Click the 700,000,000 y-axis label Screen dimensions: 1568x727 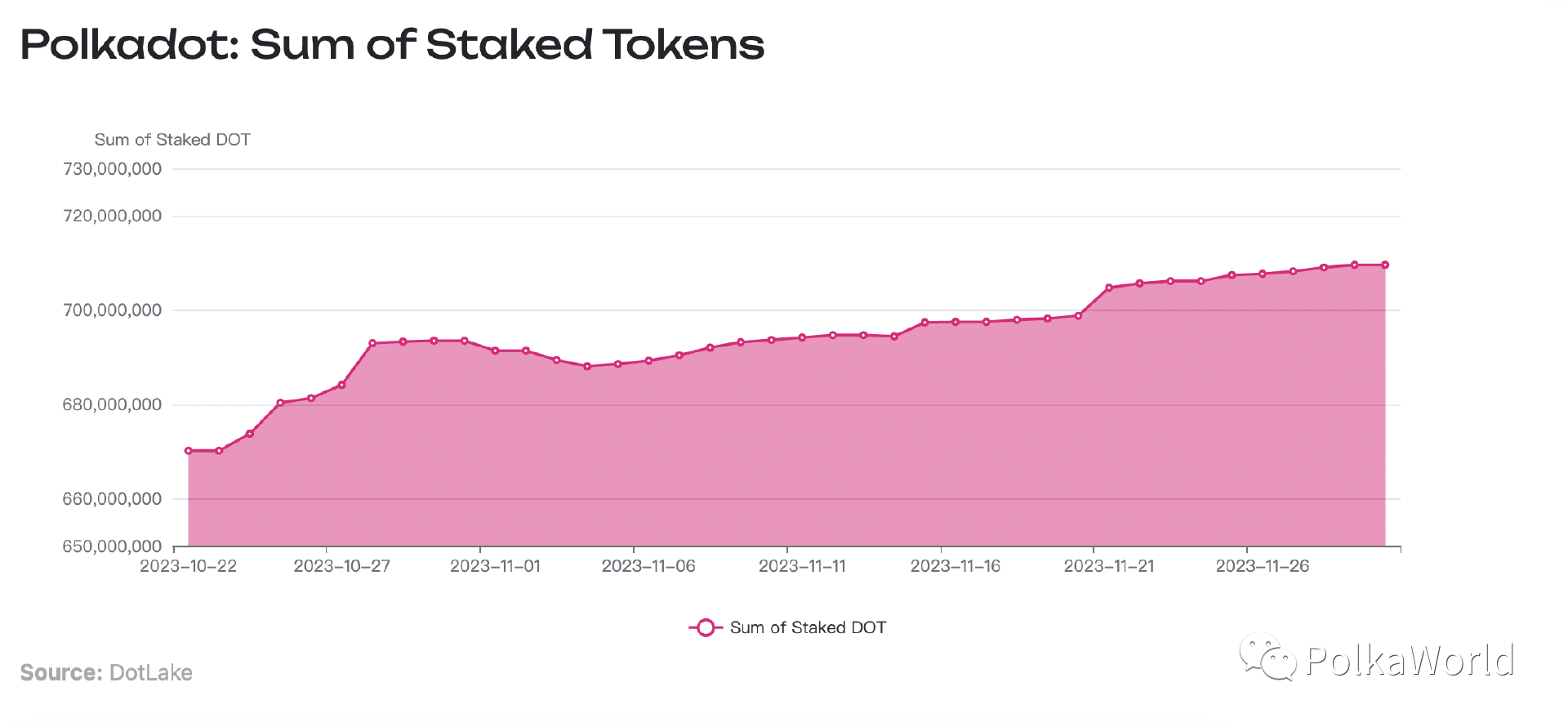coord(112,310)
